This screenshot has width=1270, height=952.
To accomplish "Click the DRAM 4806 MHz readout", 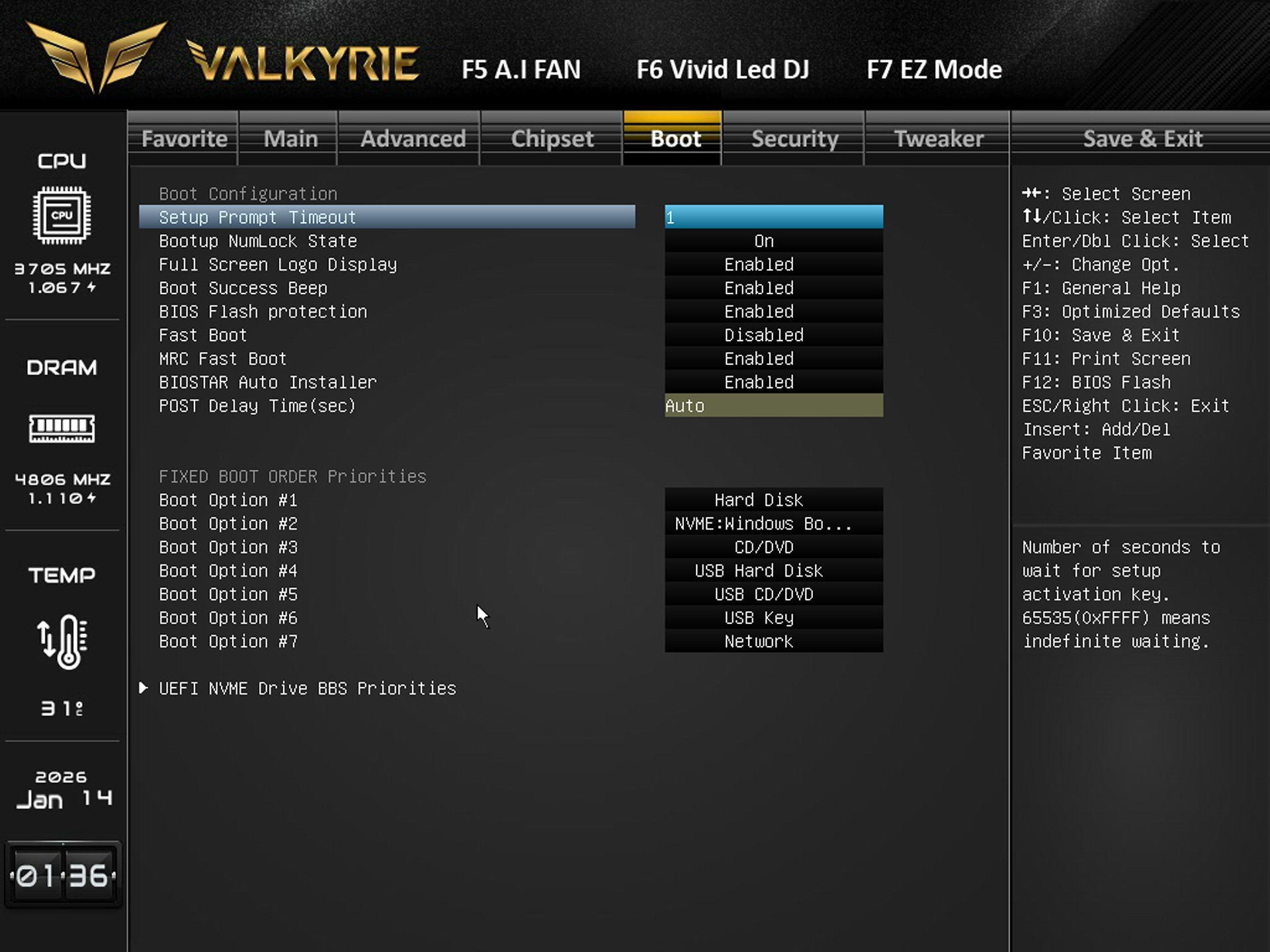I will [x=62, y=479].
